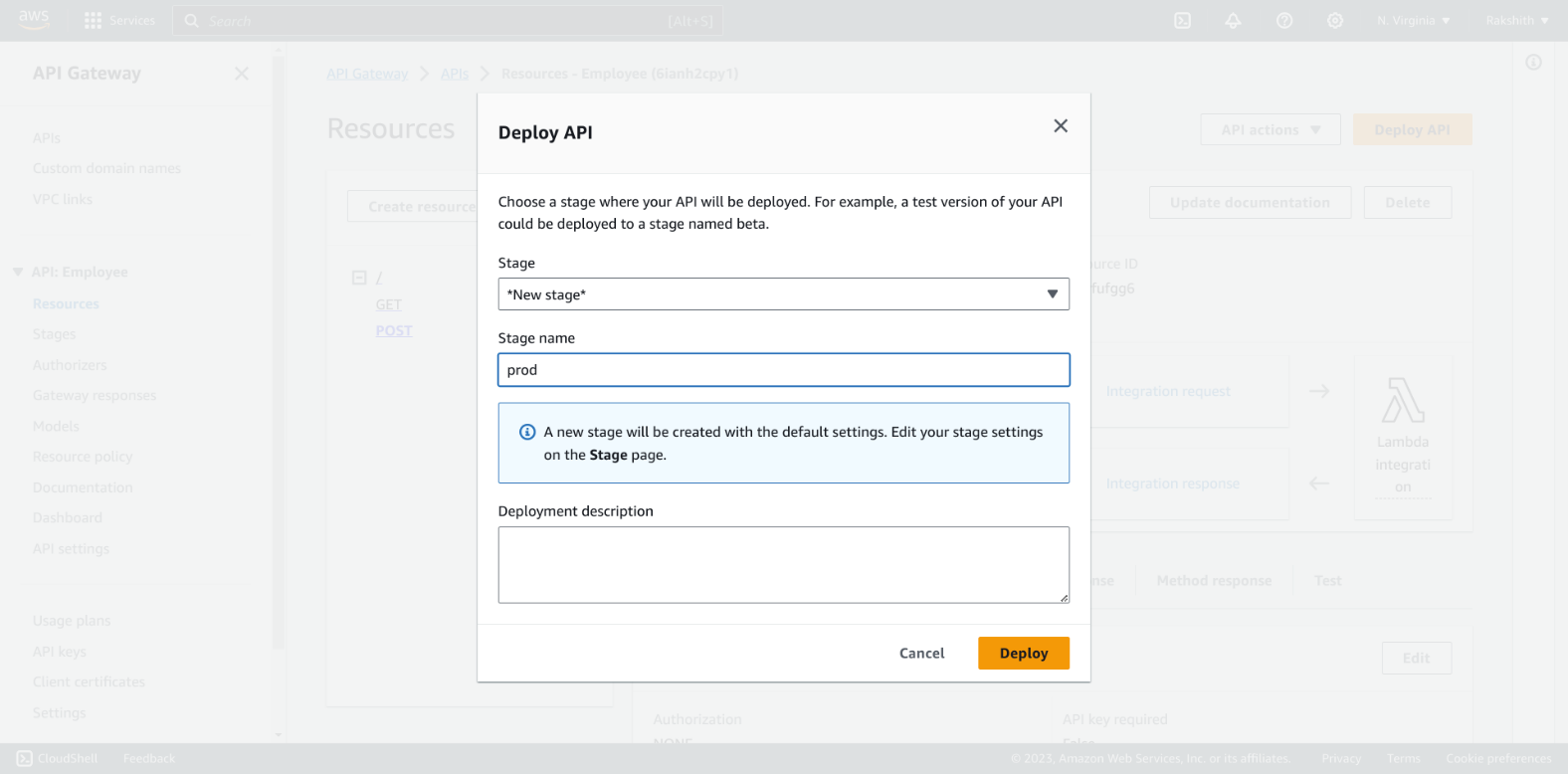Open the Rakshith account menu
Image resolution: width=1568 pixels, height=774 pixels.
(x=1517, y=20)
